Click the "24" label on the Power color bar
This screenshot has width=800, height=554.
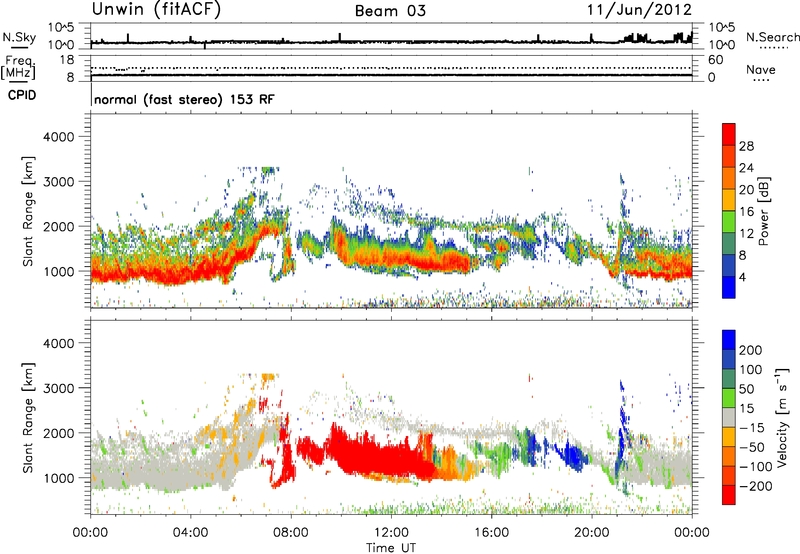tap(746, 168)
